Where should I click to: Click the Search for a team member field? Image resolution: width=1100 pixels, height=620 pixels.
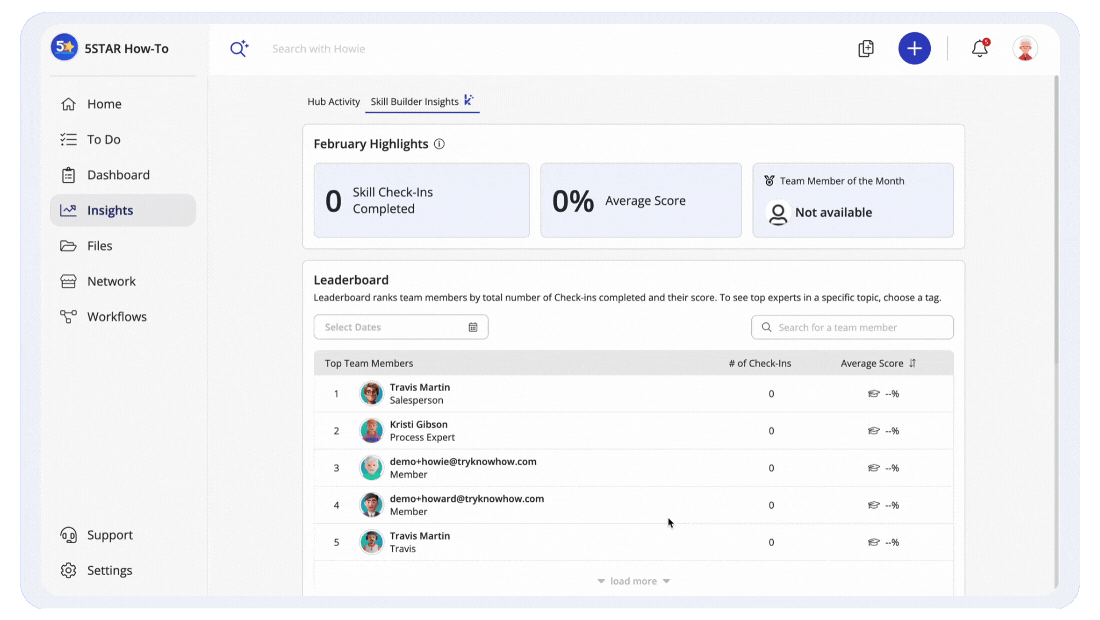click(x=852, y=328)
